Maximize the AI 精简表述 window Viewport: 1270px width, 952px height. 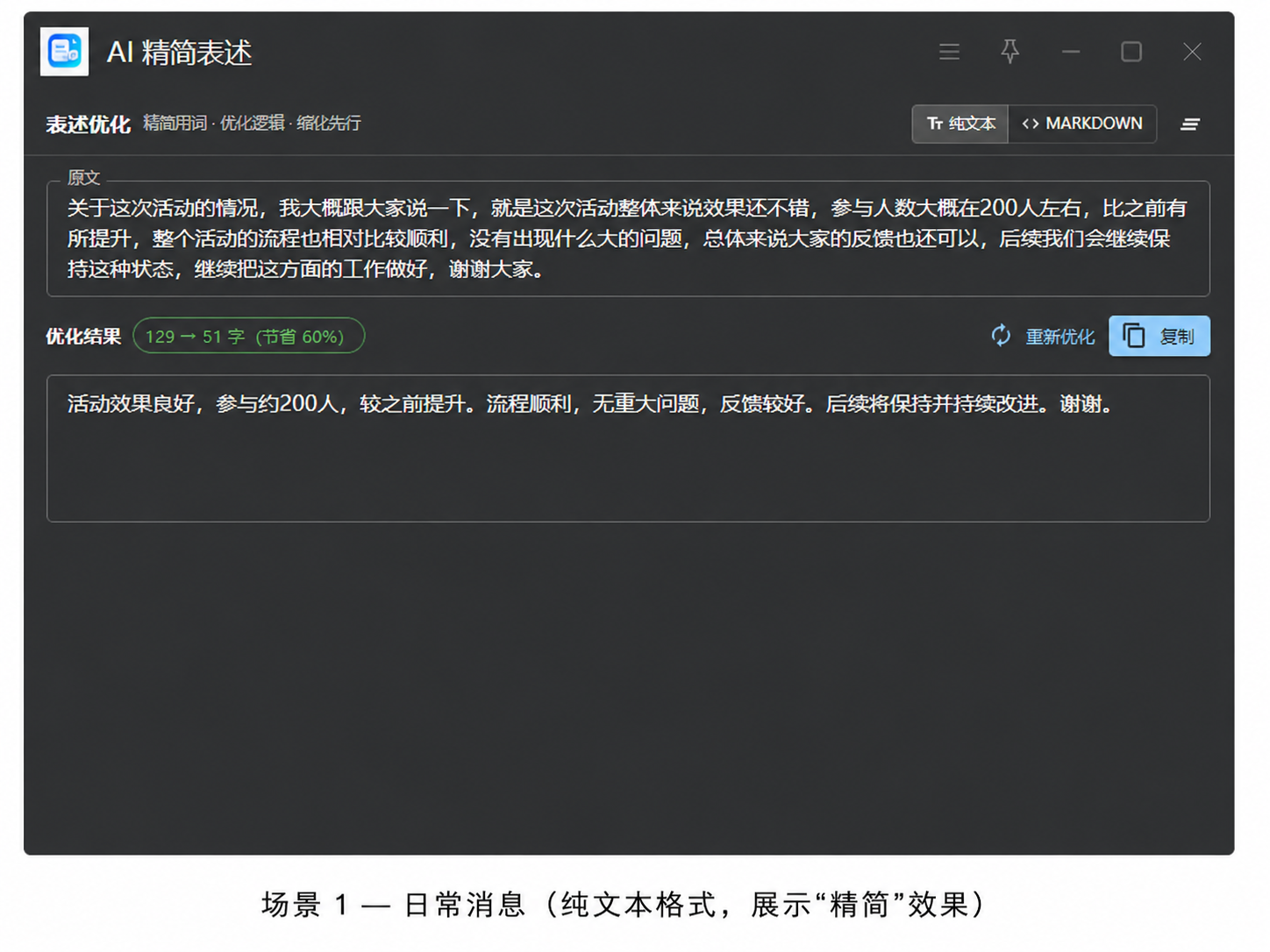click(1131, 52)
